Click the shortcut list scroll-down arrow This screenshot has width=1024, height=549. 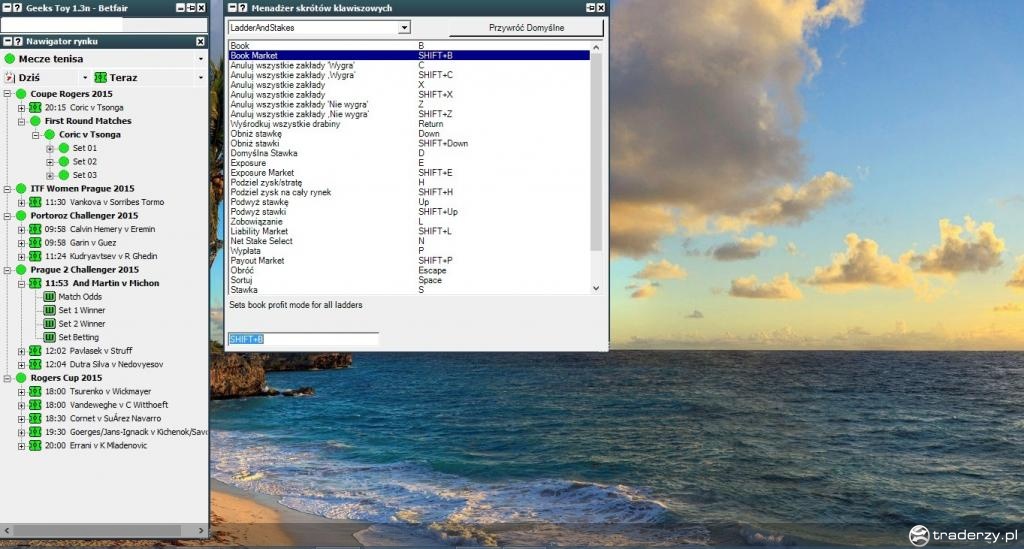(x=596, y=288)
